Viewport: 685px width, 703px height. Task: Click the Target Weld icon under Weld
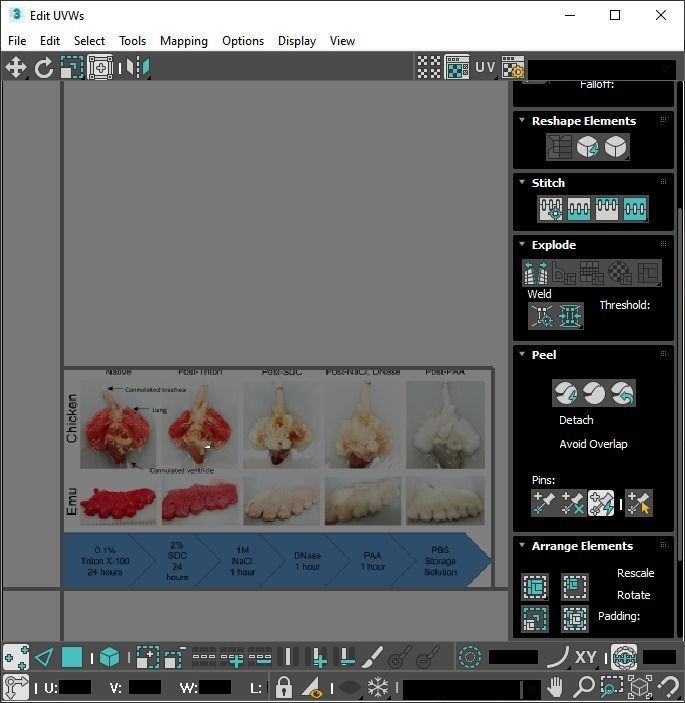point(542,316)
